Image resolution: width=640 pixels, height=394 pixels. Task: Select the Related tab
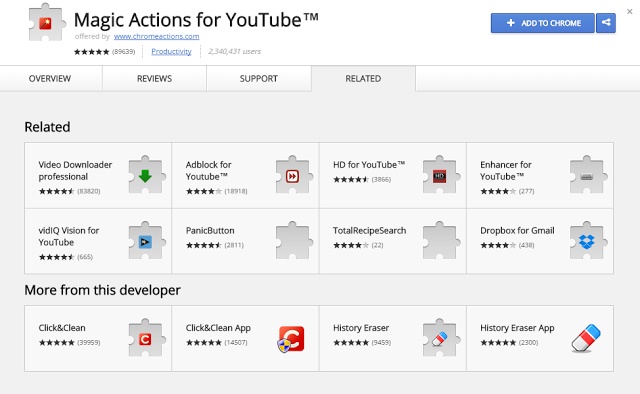point(363,78)
